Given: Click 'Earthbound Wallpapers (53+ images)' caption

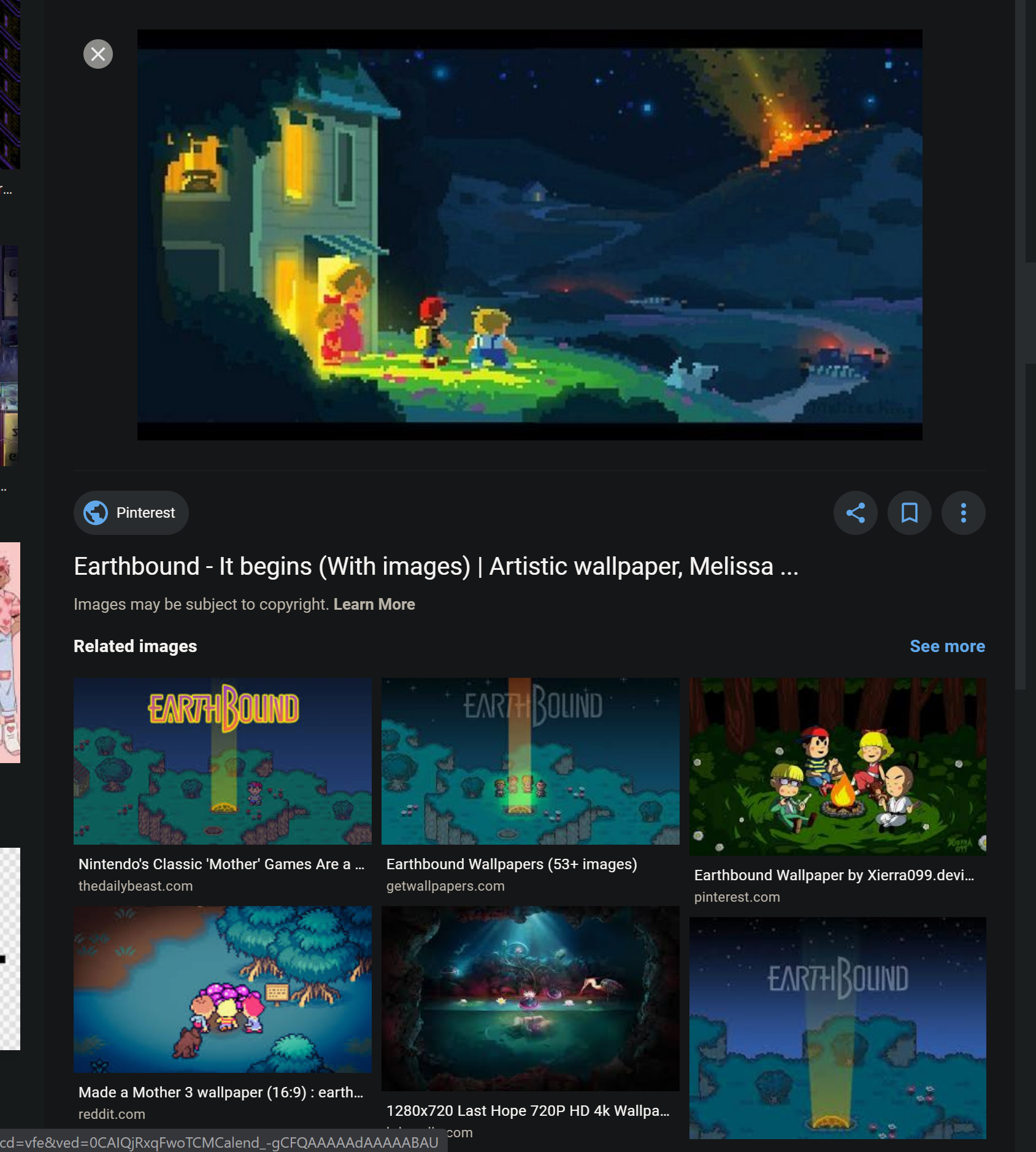Looking at the screenshot, I should pos(512,864).
